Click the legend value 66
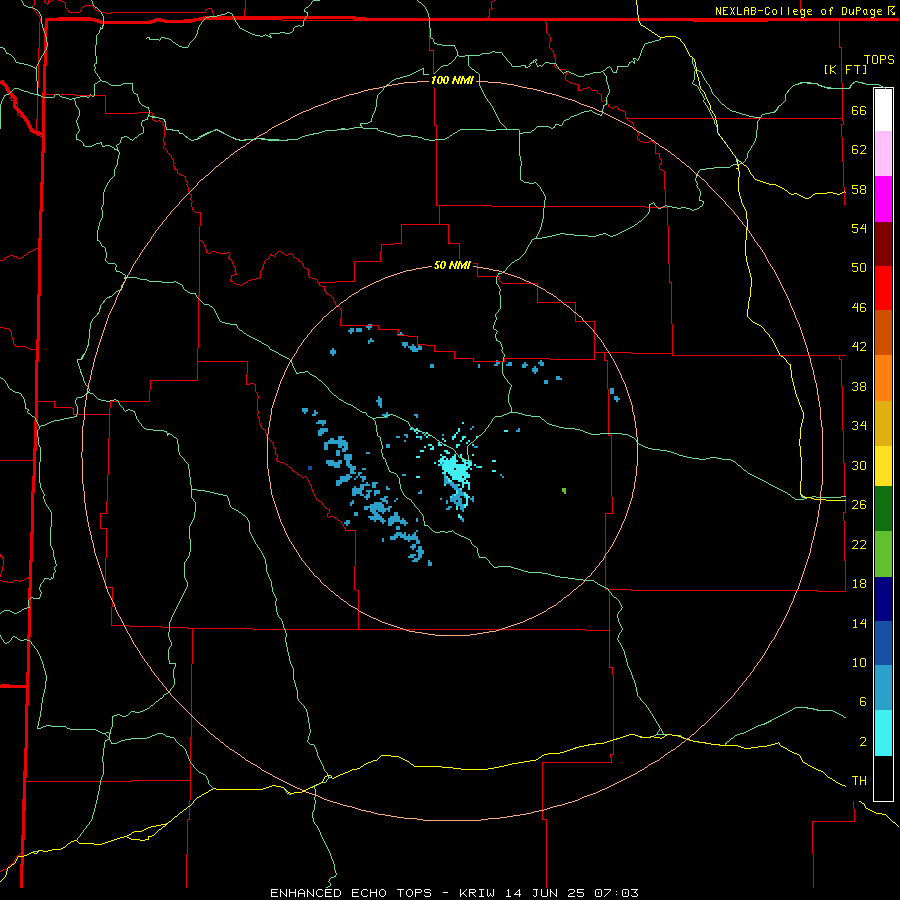 coord(859,110)
